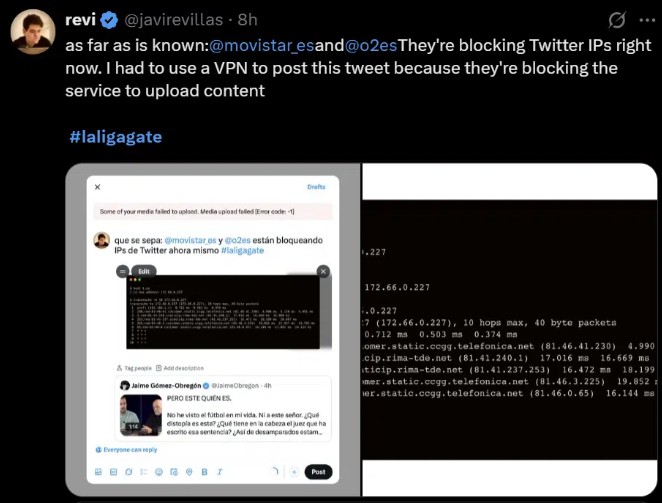Image resolution: width=662 pixels, height=503 pixels.
Task: Toggle bold formatting in composer
Action: [204, 472]
